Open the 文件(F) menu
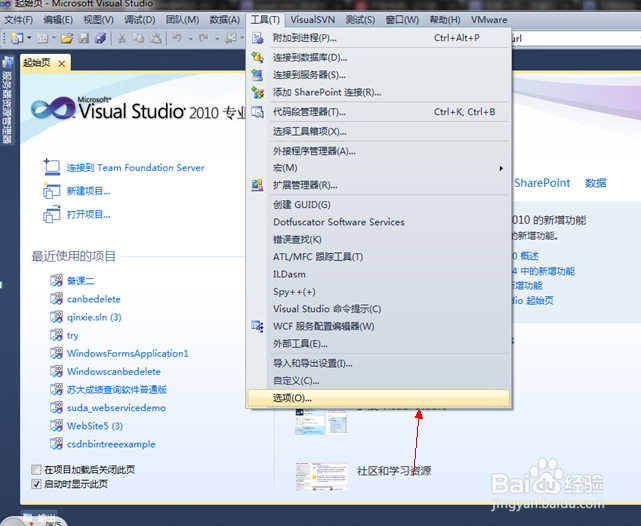Viewport: 641px width, 526px height. pyautogui.click(x=18, y=20)
